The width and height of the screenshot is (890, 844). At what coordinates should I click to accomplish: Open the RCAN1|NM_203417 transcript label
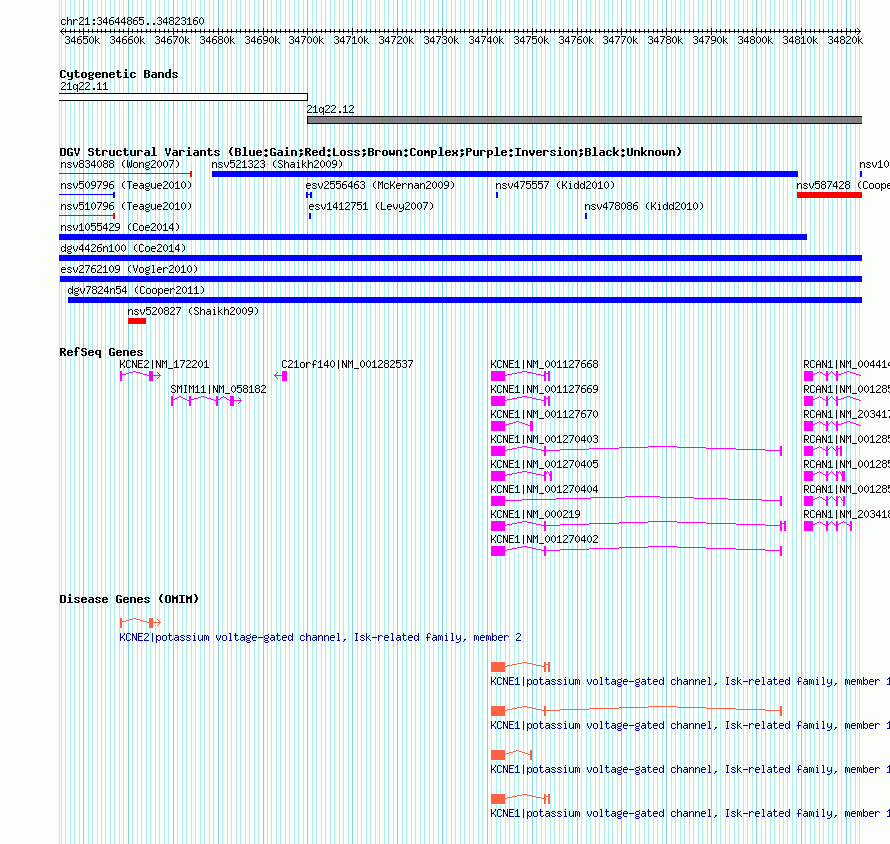click(x=846, y=414)
